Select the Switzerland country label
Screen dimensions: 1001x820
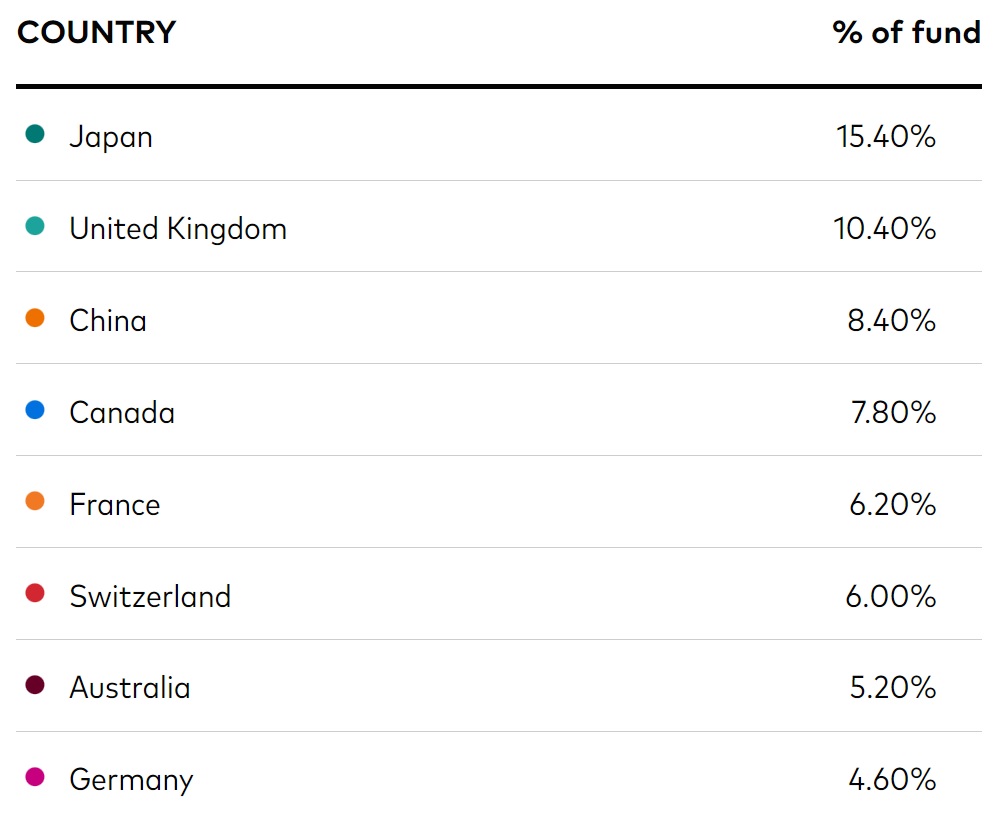pos(150,597)
